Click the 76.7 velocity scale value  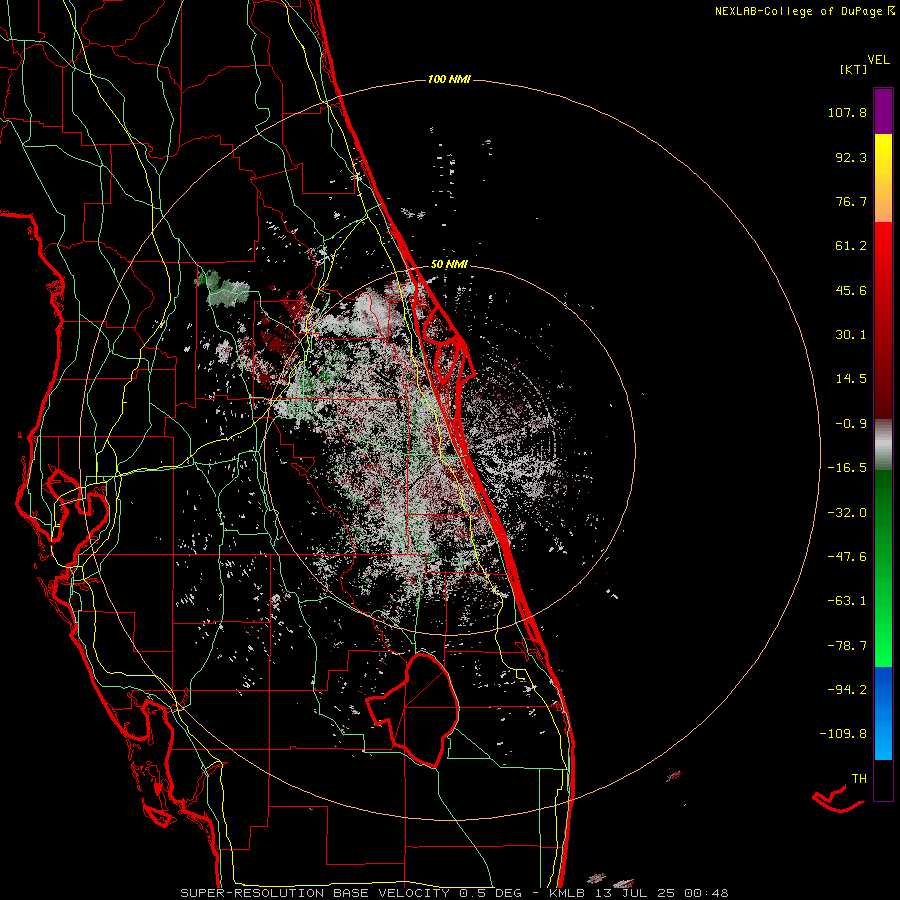click(851, 201)
